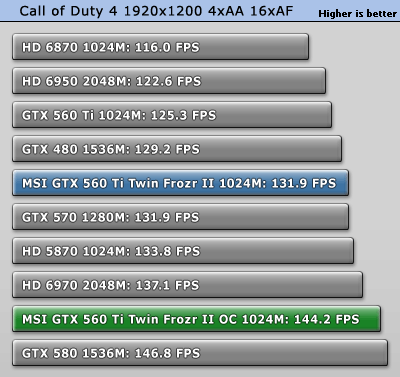400x377 pixels.
Task: Click the HD 6870 1024M bar
Action: pyautogui.click(x=160, y=47)
